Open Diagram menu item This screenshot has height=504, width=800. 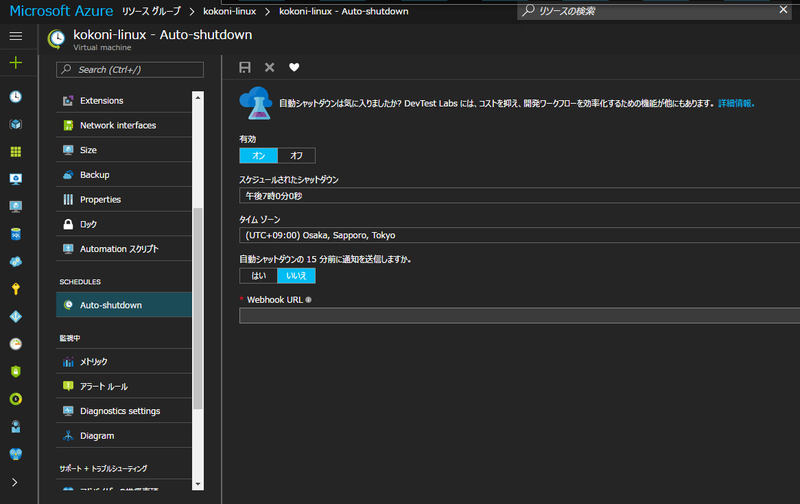click(x=124, y=436)
